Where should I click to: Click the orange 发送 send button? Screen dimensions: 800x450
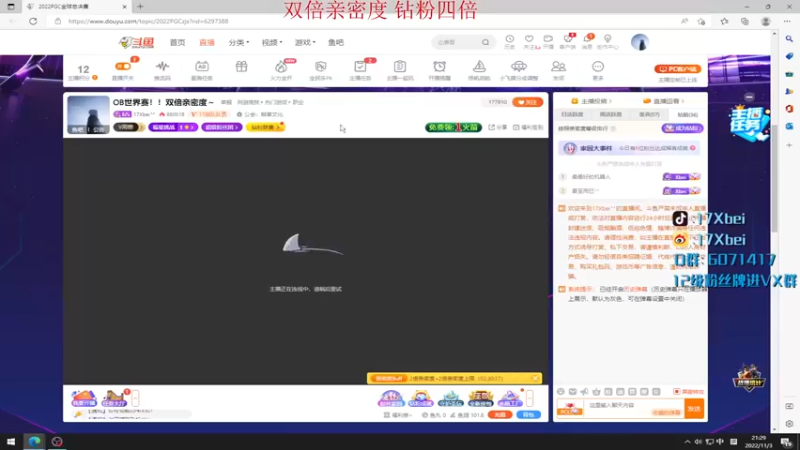[694, 409]
